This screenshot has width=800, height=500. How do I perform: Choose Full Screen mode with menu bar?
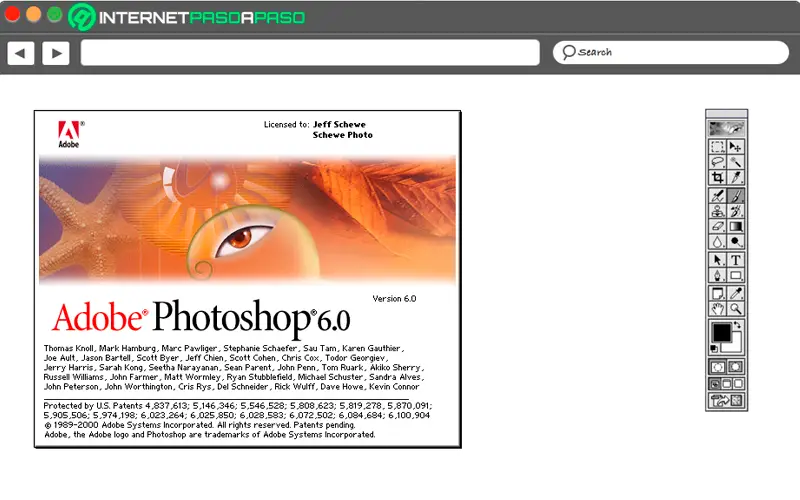[727, 384]
